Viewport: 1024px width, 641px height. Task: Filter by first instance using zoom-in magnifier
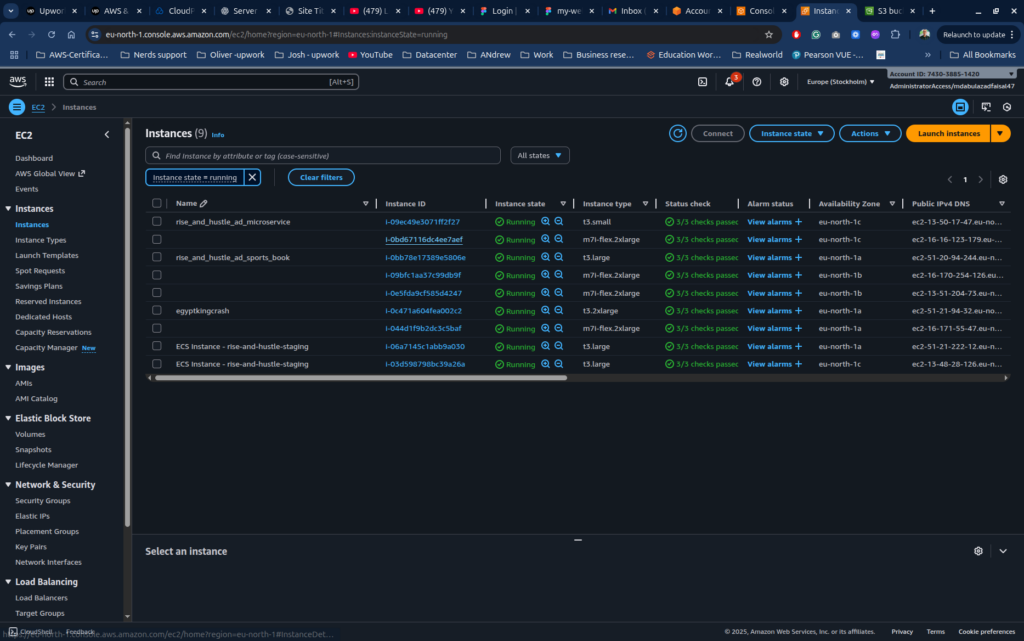click(546, 221)
